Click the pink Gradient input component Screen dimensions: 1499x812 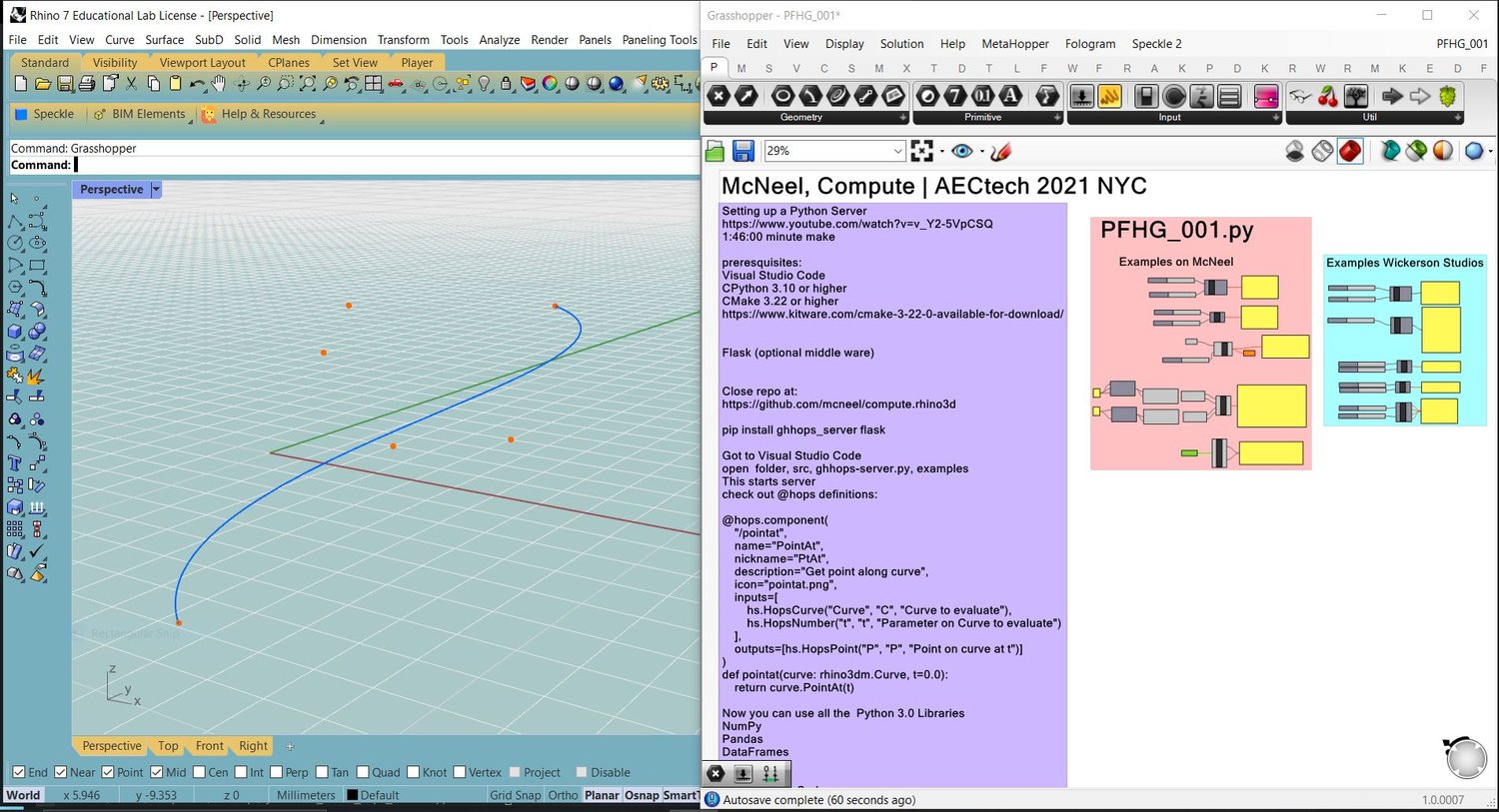(x=1266, y=96)
